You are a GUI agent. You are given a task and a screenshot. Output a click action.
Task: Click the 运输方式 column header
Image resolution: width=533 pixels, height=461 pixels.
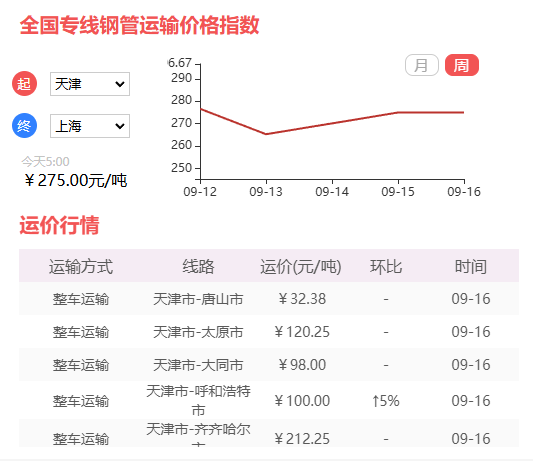tap(81, 267)
